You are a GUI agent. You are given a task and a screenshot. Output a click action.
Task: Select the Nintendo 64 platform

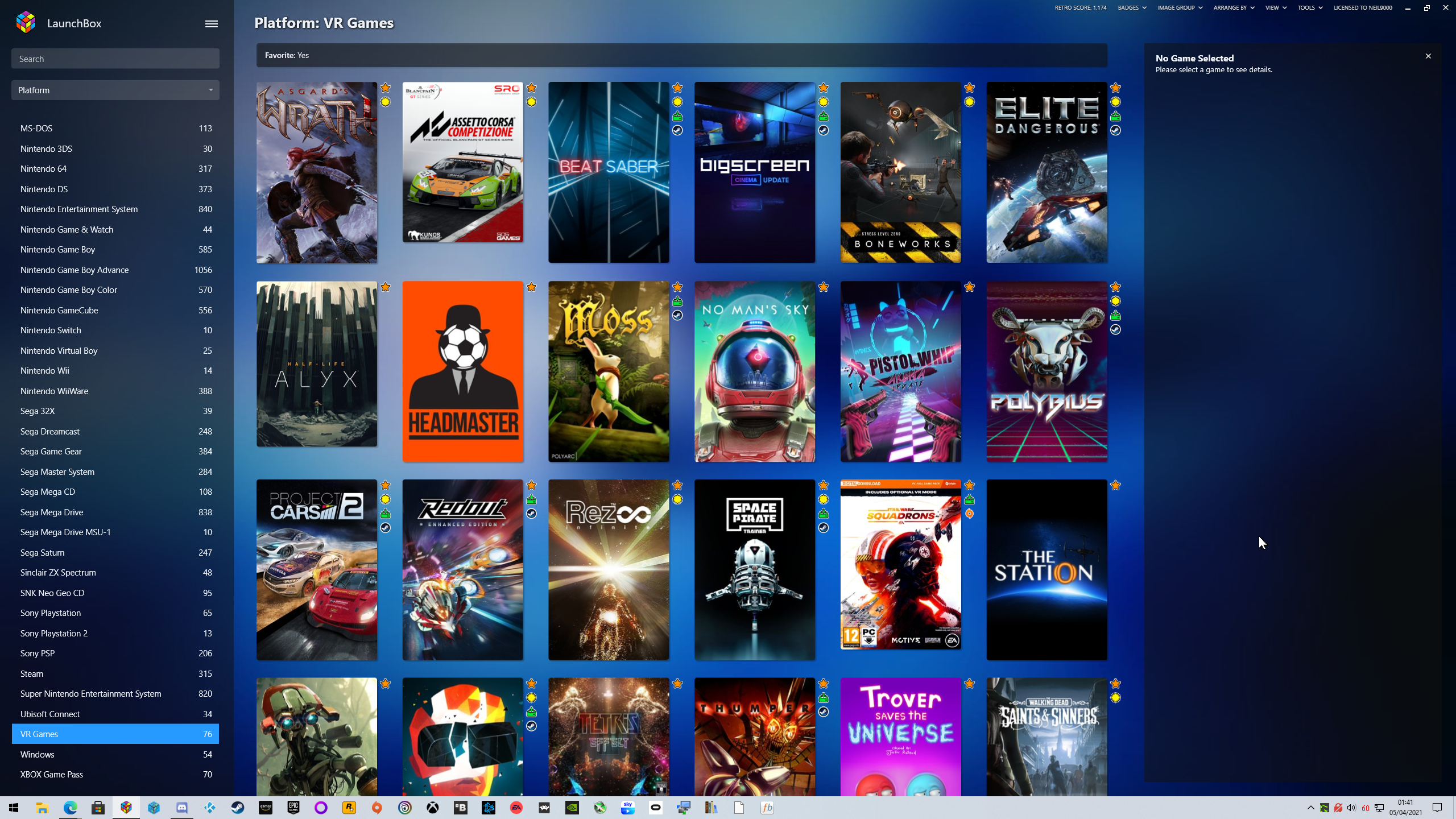pos(115,168)
